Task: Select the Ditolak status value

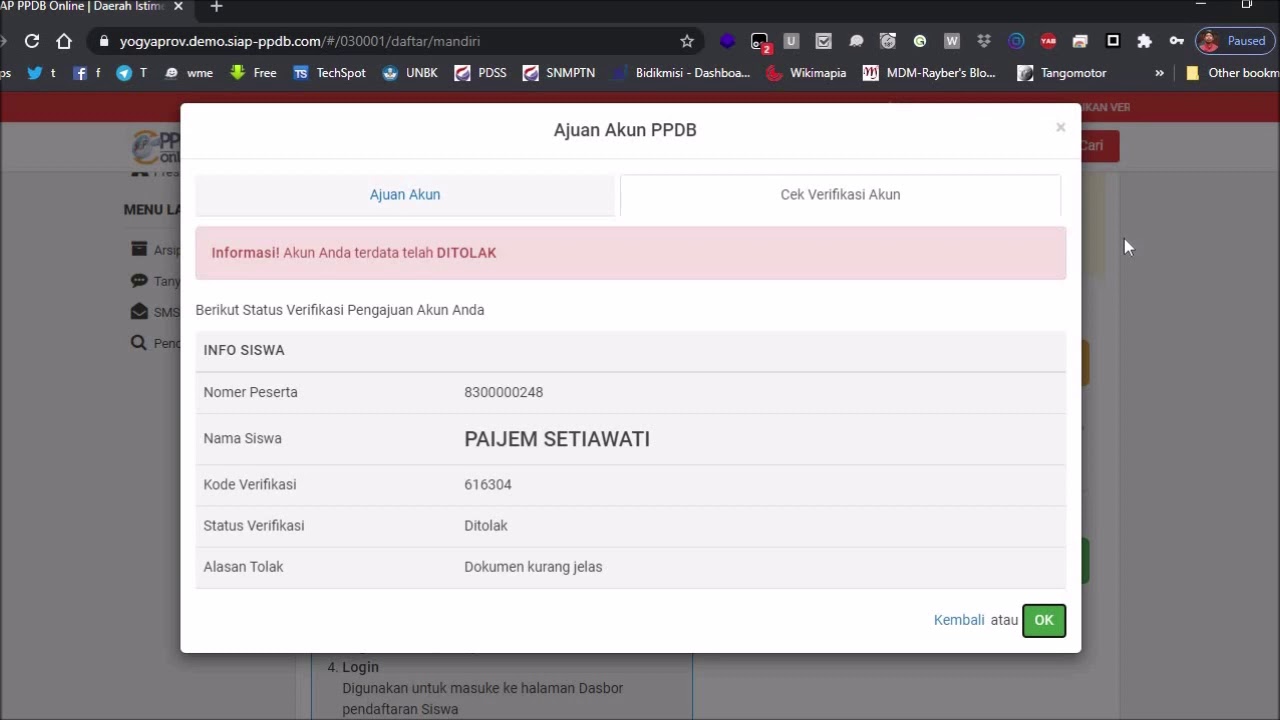Action: pyautogui.click(x=486, y=525)
